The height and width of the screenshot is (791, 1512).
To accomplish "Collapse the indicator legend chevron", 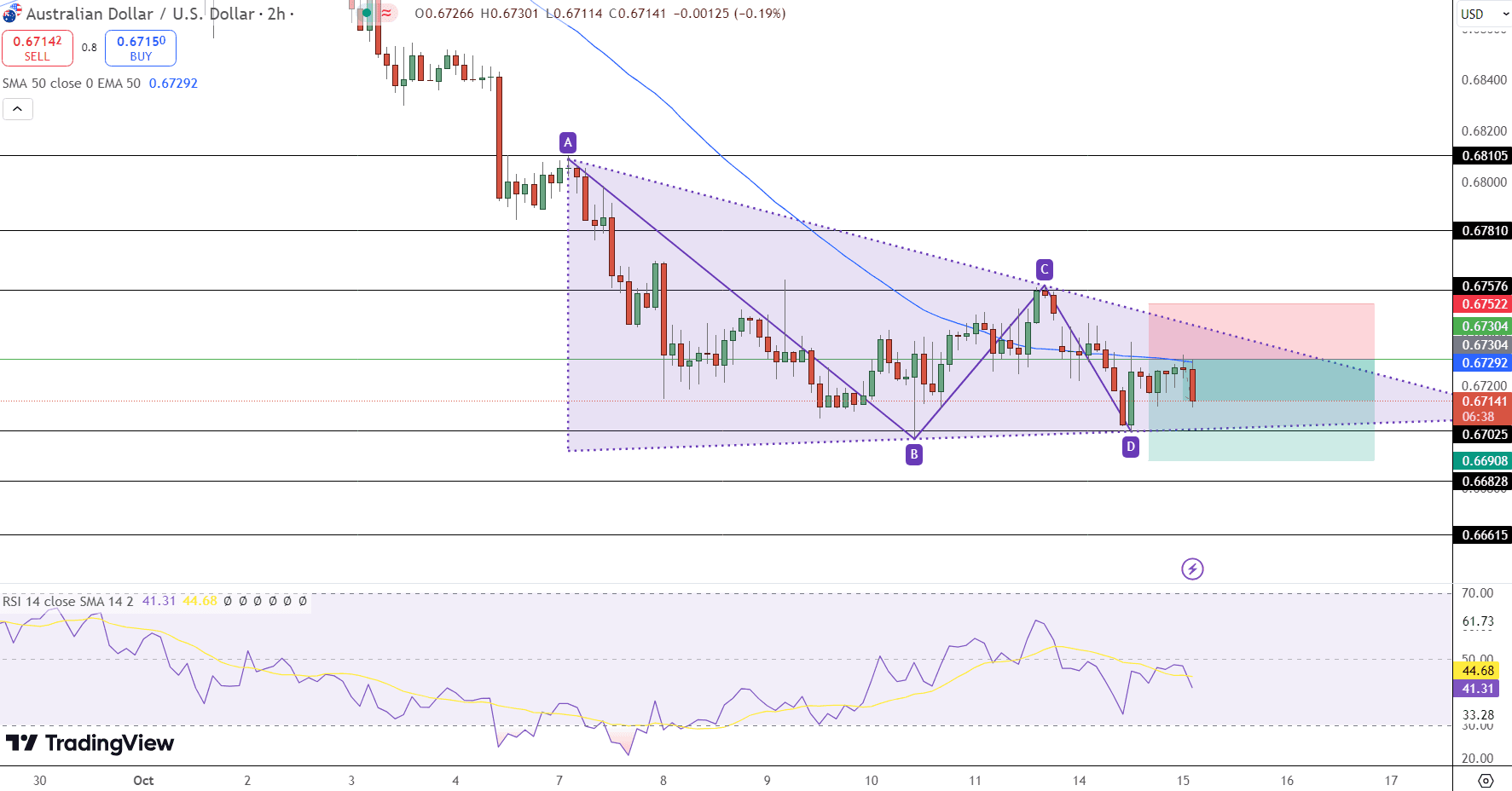I will click(18, 109).
